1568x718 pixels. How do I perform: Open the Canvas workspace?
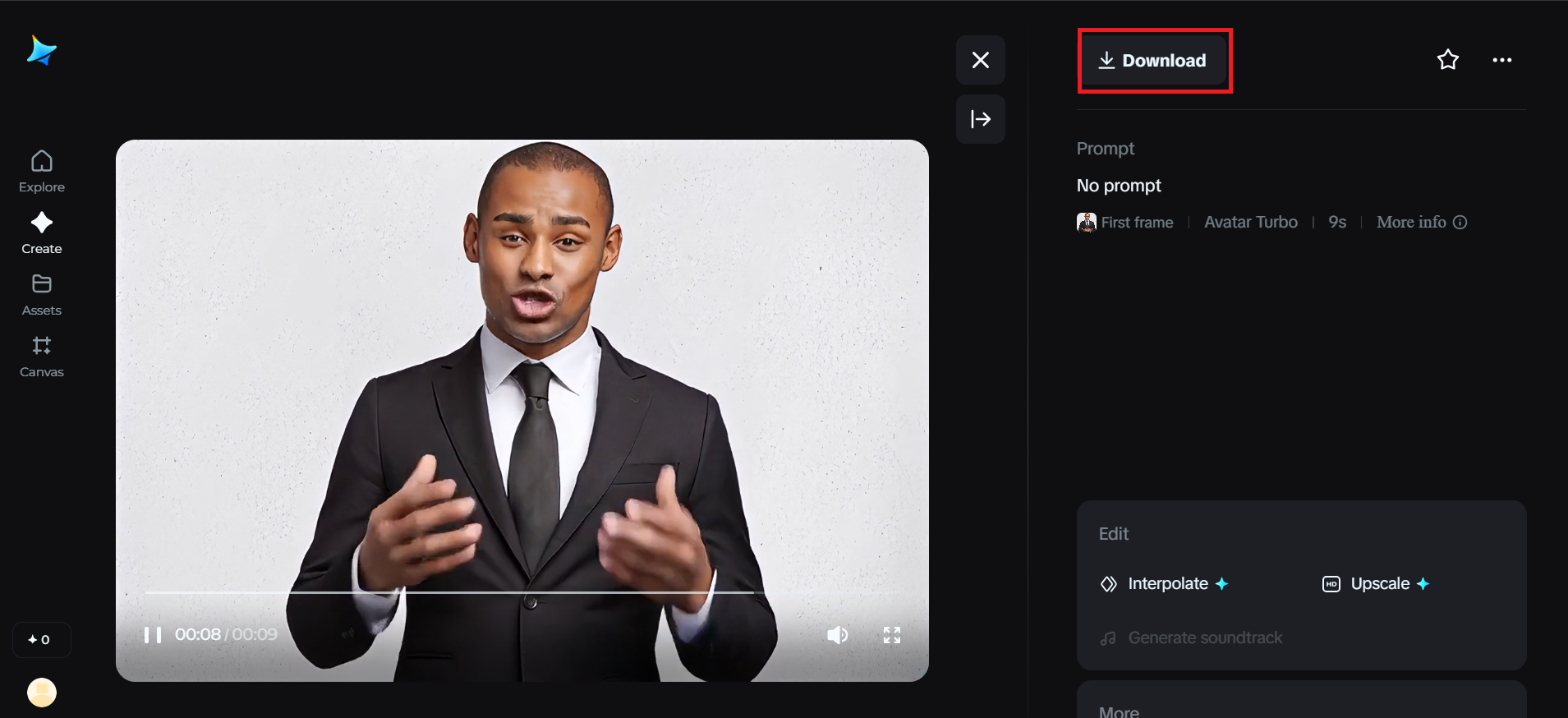coord(42,356)
